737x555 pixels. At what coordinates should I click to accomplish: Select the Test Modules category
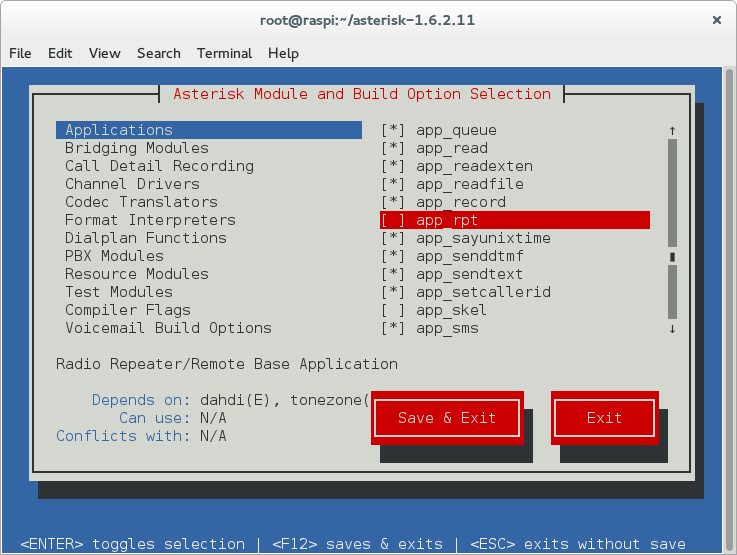pos(119,292)
